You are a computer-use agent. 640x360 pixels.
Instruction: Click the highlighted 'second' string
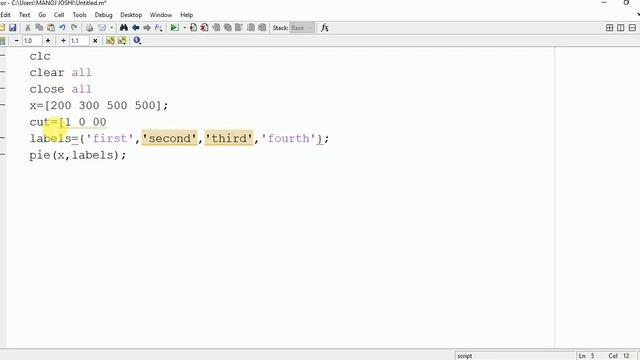tap(169, 138)
